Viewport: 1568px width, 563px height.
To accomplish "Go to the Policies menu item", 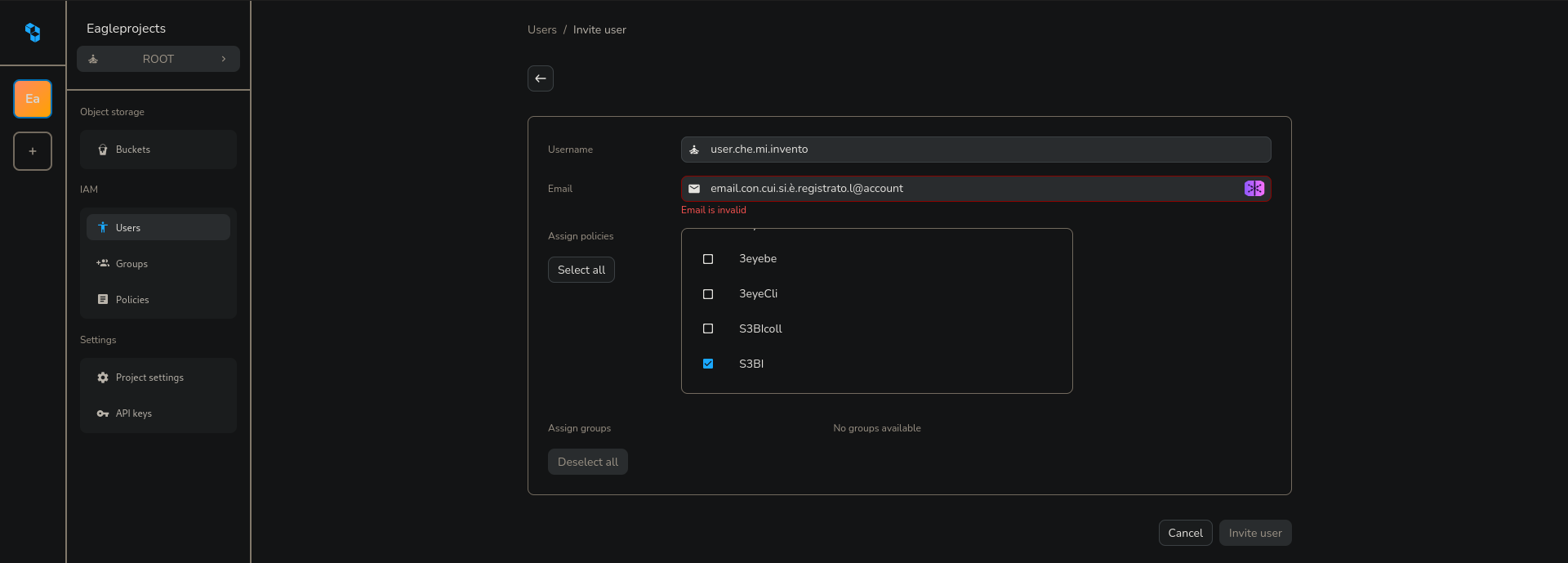I will pos(132,300).
